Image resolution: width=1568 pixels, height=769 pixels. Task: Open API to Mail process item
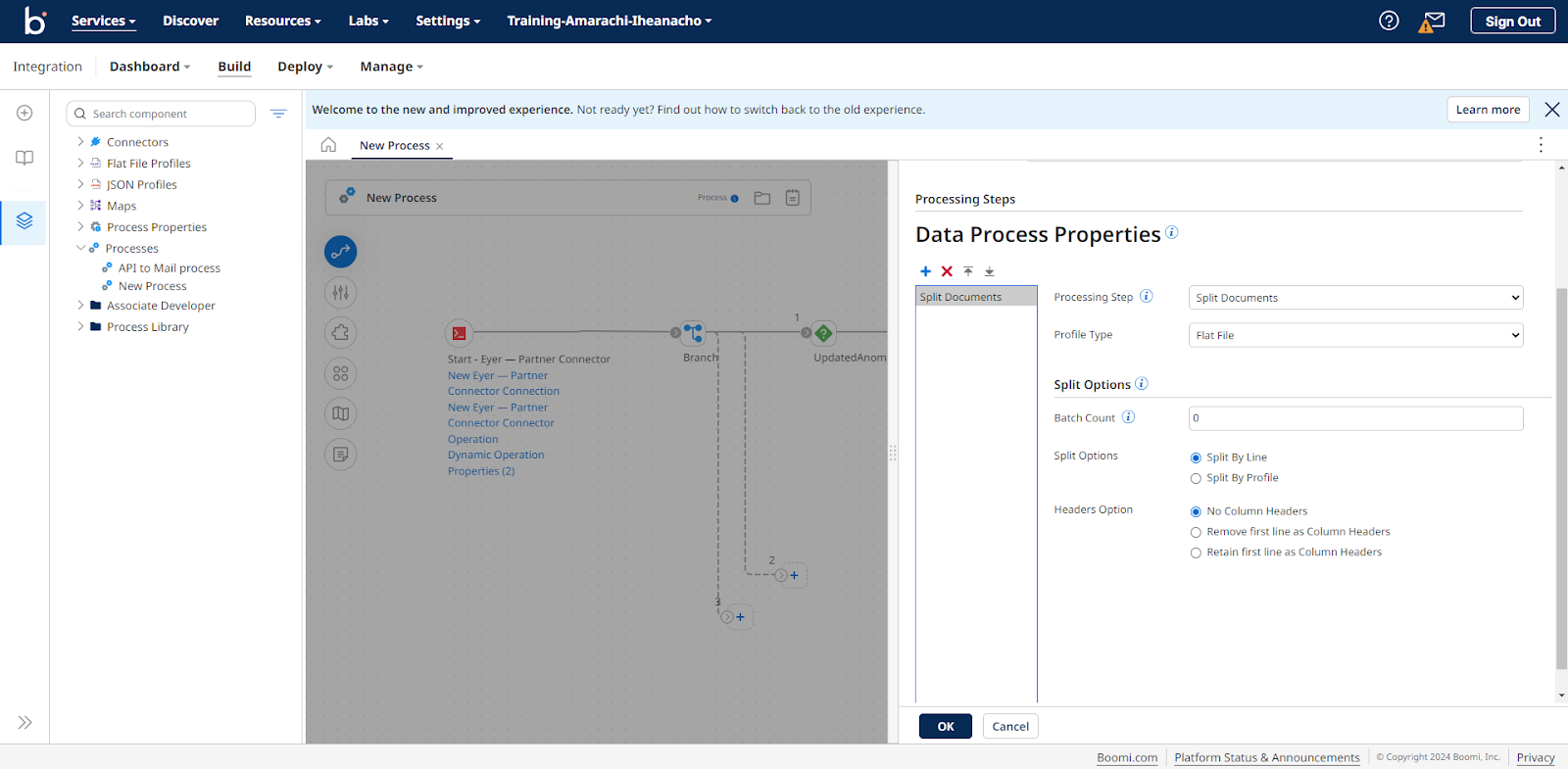(169, 267)
